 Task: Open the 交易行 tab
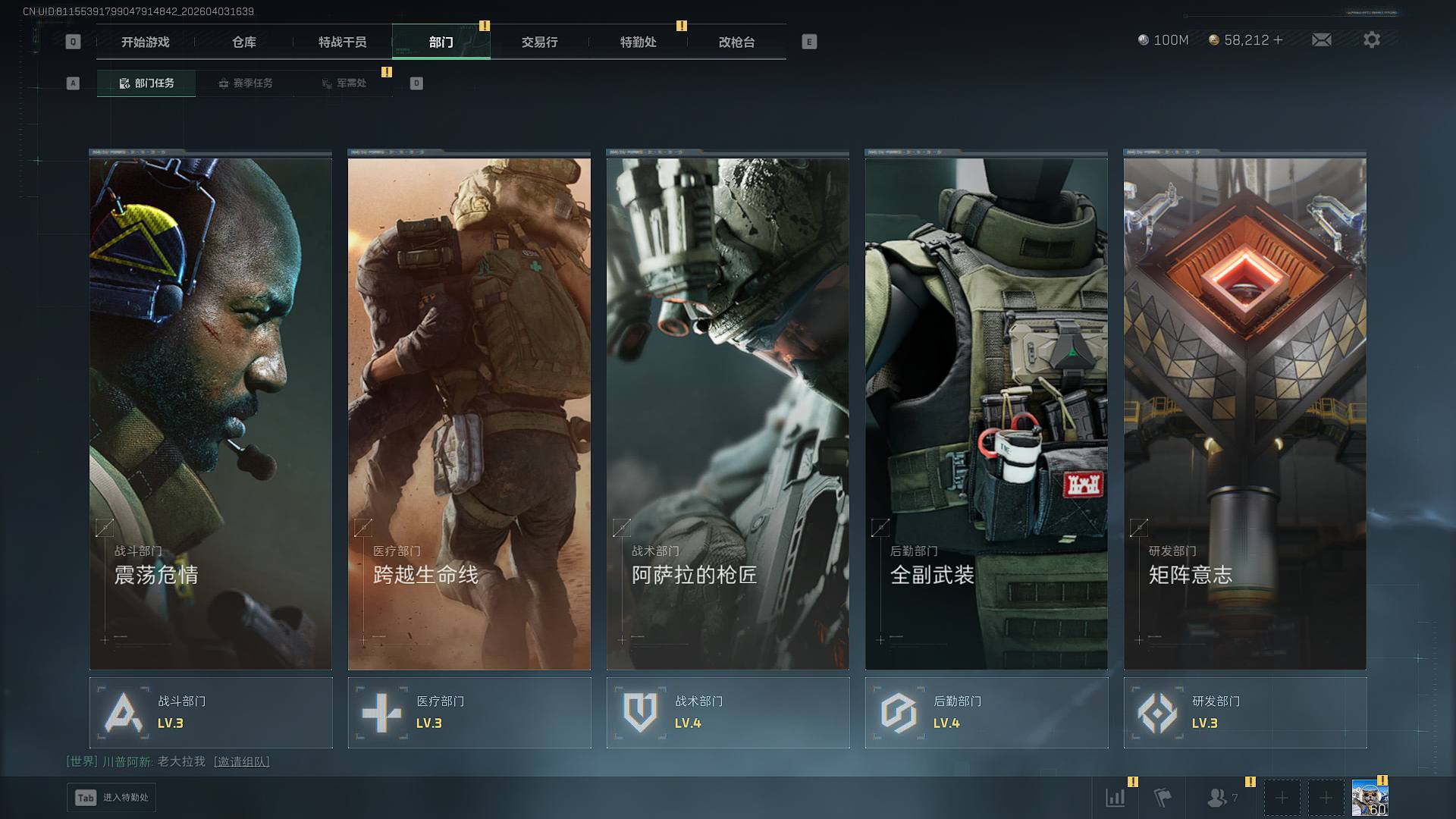pos(539,42)
